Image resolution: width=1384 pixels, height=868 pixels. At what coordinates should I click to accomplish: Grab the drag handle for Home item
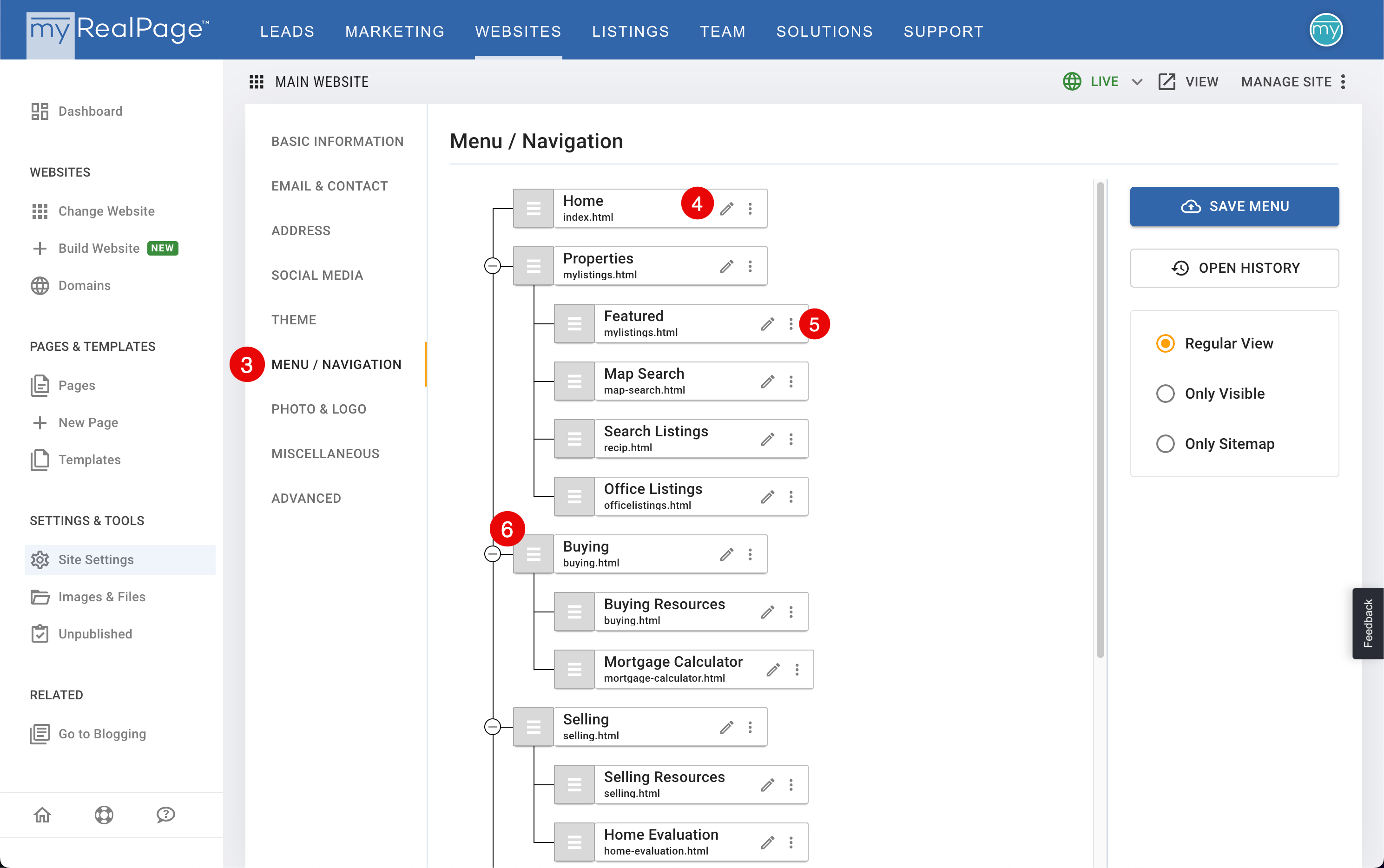point(533,208)
